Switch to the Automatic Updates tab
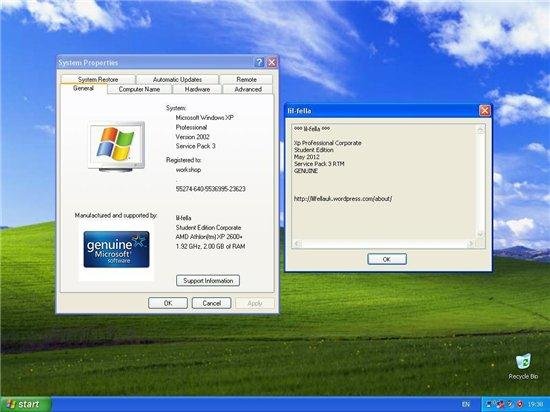 (x=177, y=80)
